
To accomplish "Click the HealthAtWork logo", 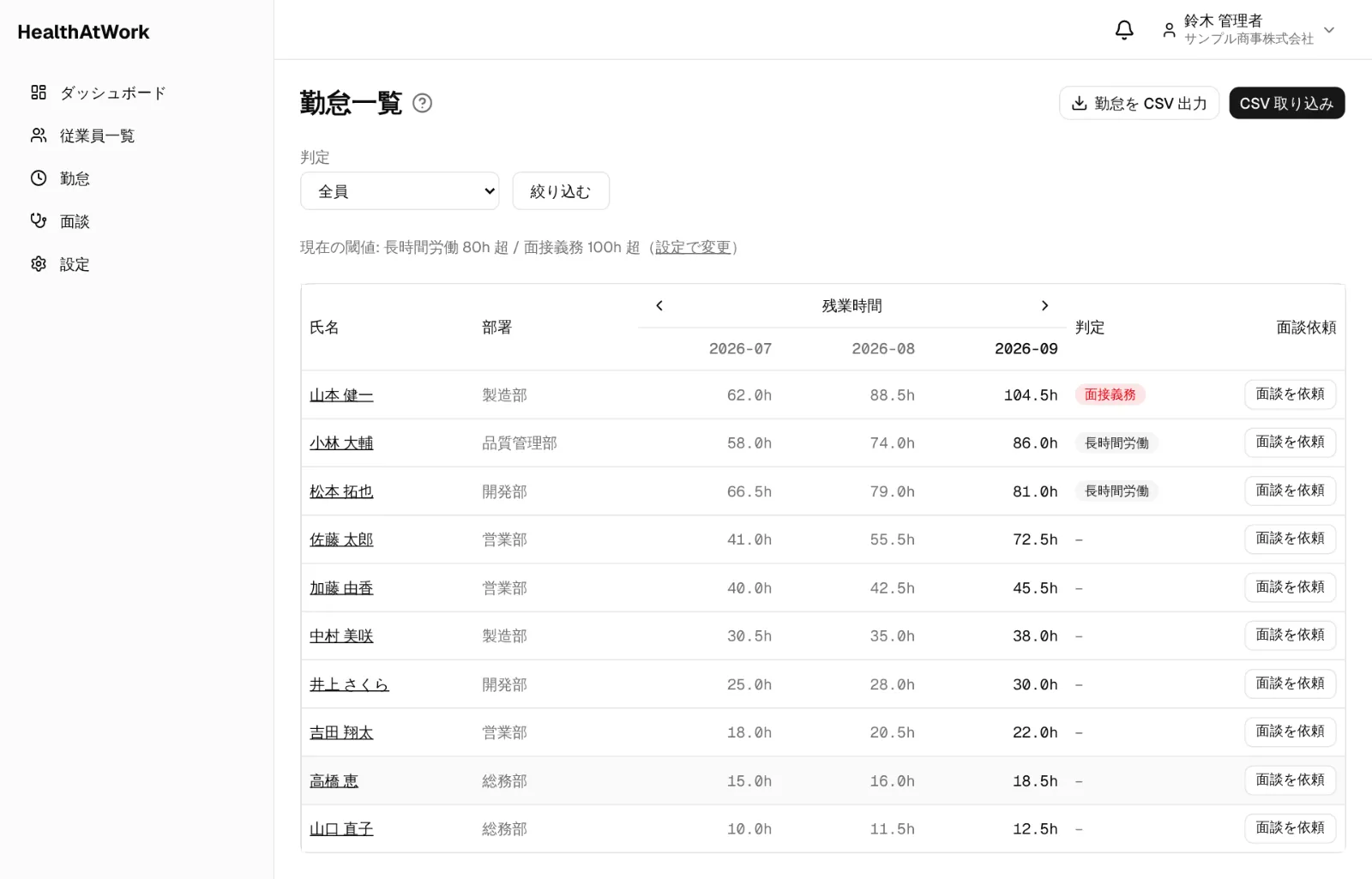I will pyautogui.click(x=83, y=32).
